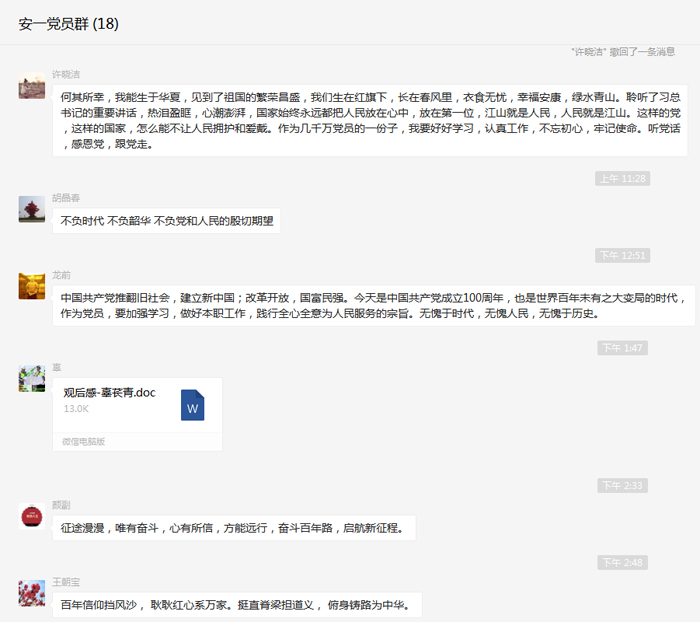700x622 pixels.
Task: Click sender name 许晓洁 above first message
Action: coord(66,74)
